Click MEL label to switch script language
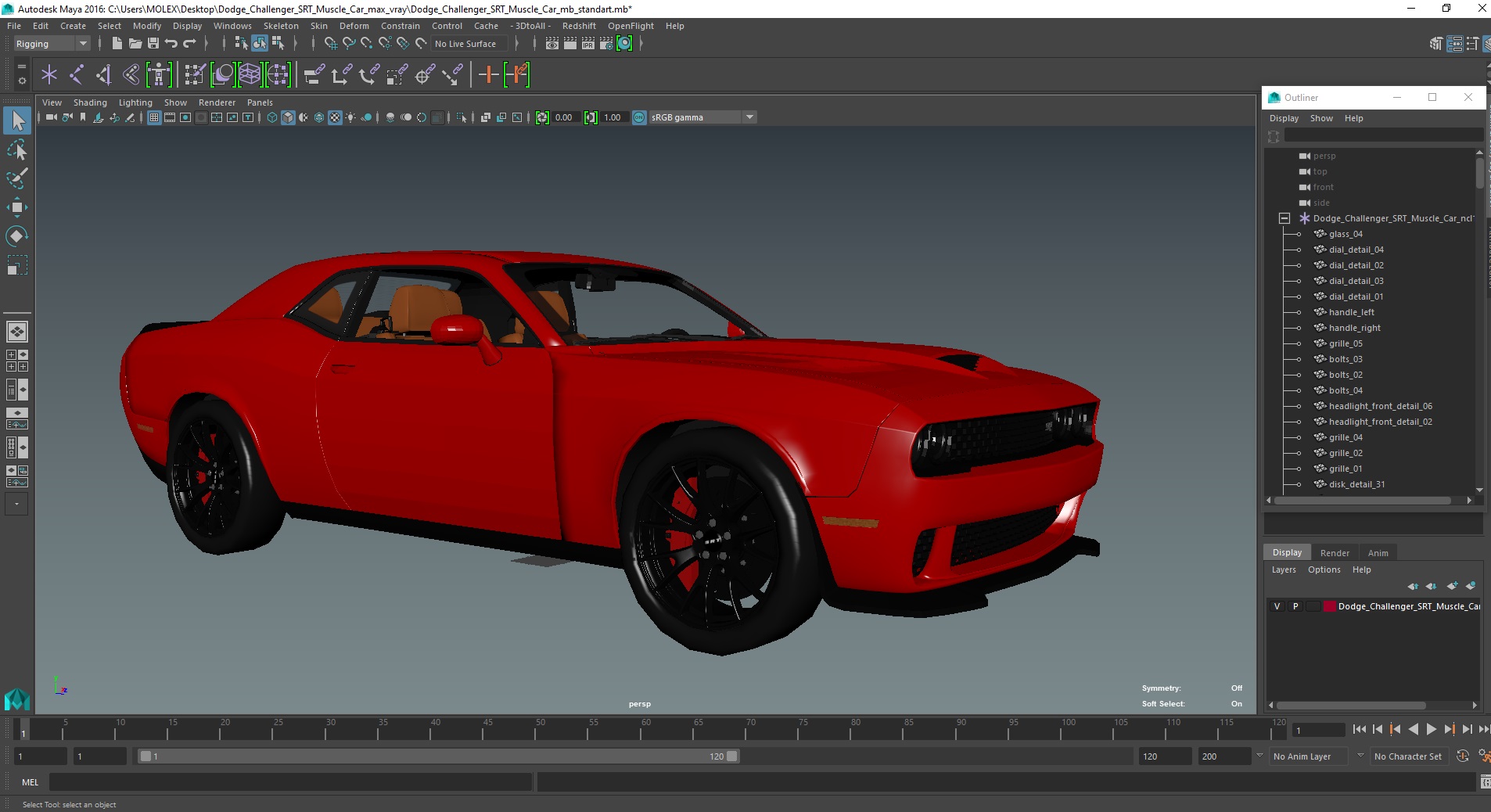 (x=30, y=782)
